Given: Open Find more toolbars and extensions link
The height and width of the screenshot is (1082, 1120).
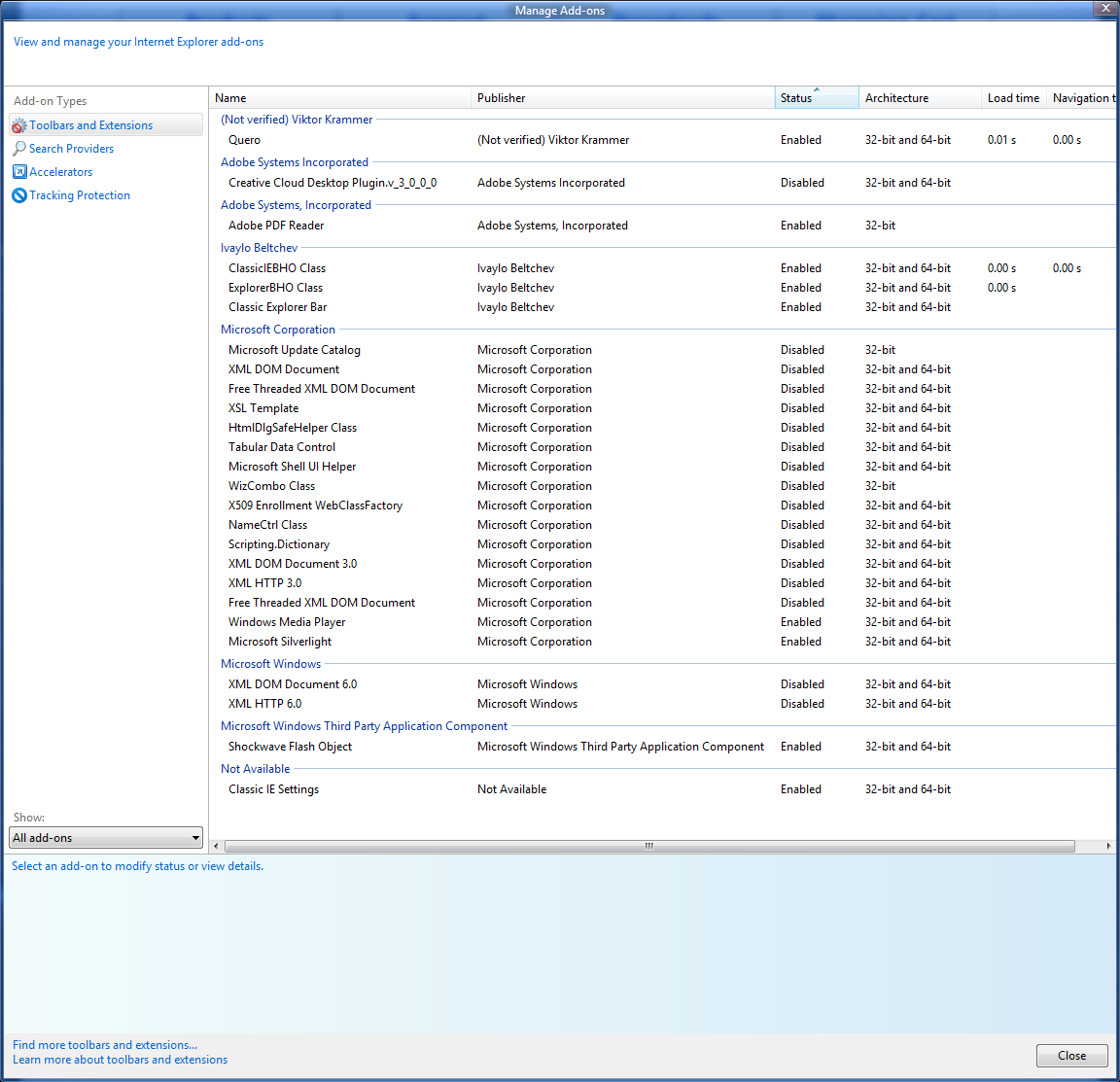Looking at the screenshot, I should tap(105, 1045).
